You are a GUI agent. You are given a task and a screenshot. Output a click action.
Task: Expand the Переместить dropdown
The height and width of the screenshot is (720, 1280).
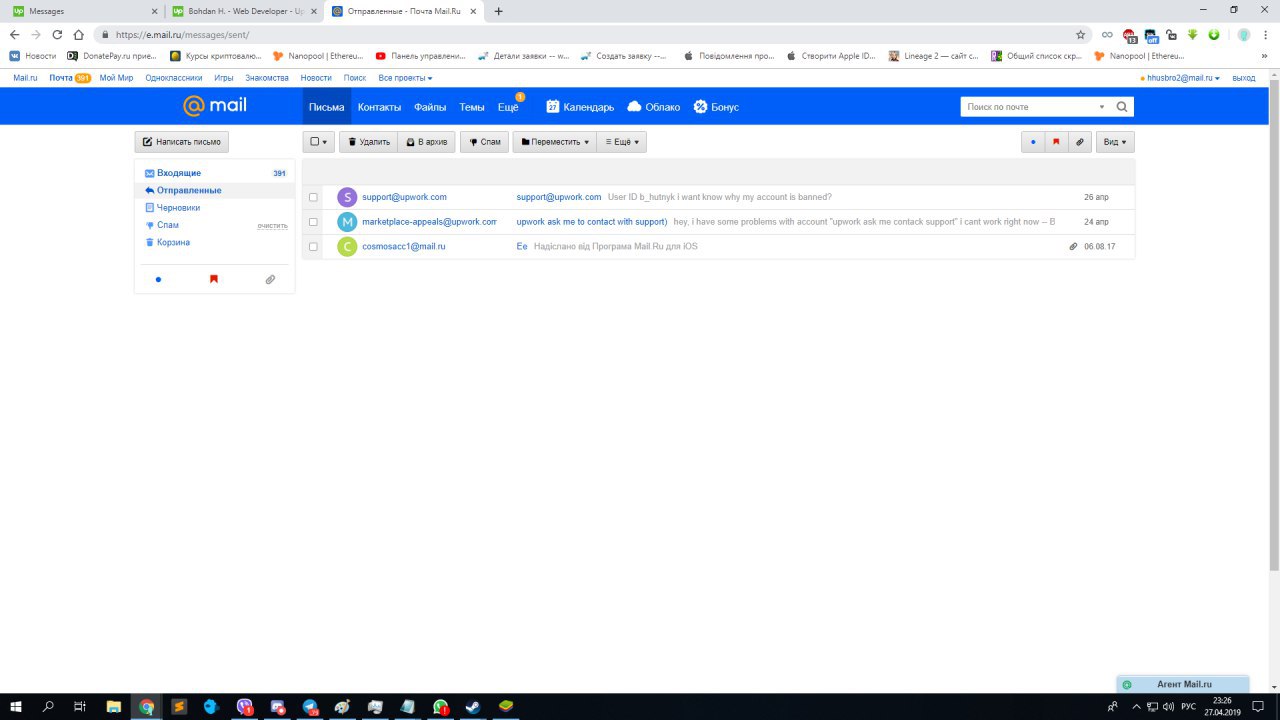tap(554, 142)
